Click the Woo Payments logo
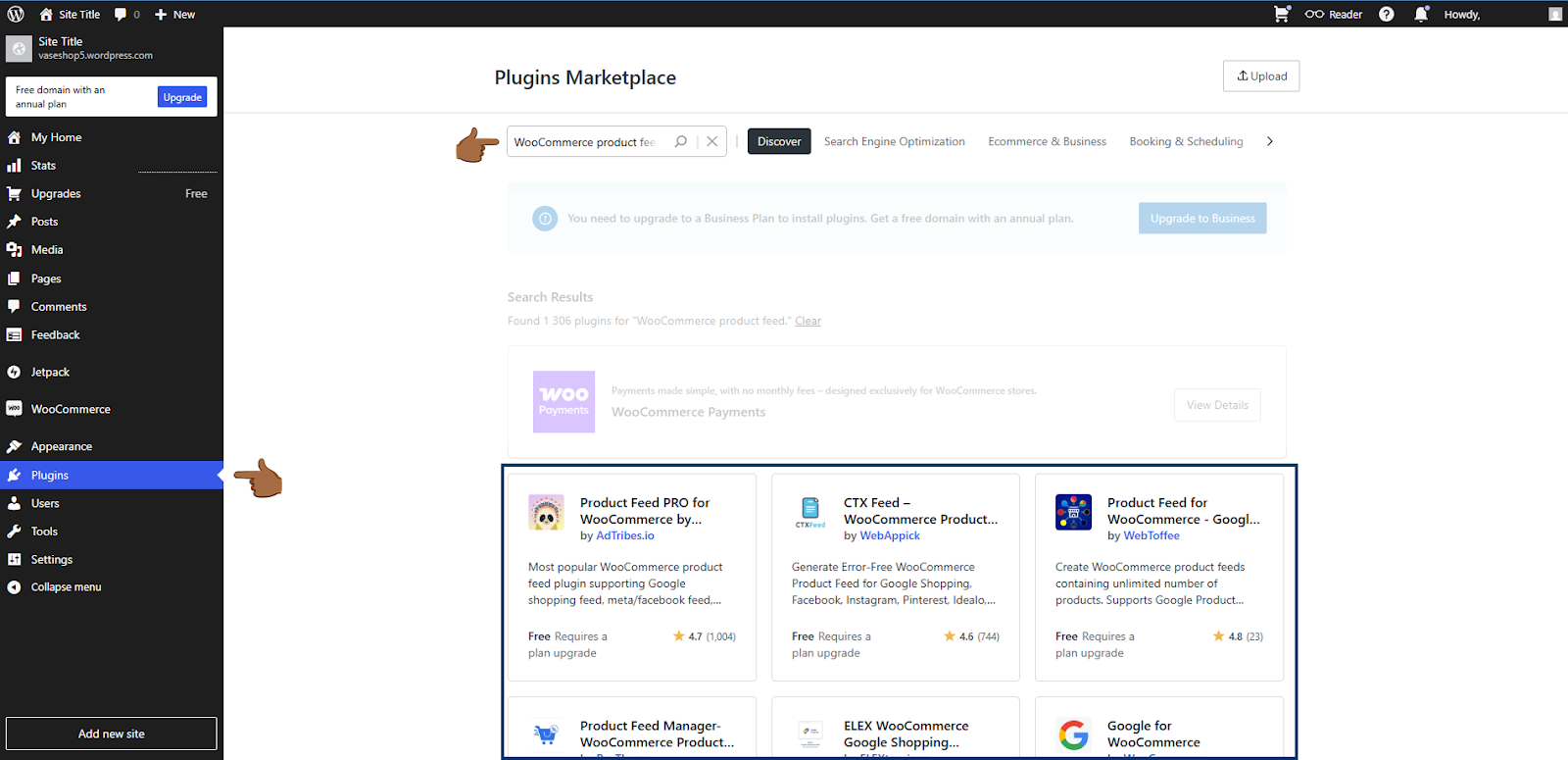The image size is (1568, 760). coord(563,401)
